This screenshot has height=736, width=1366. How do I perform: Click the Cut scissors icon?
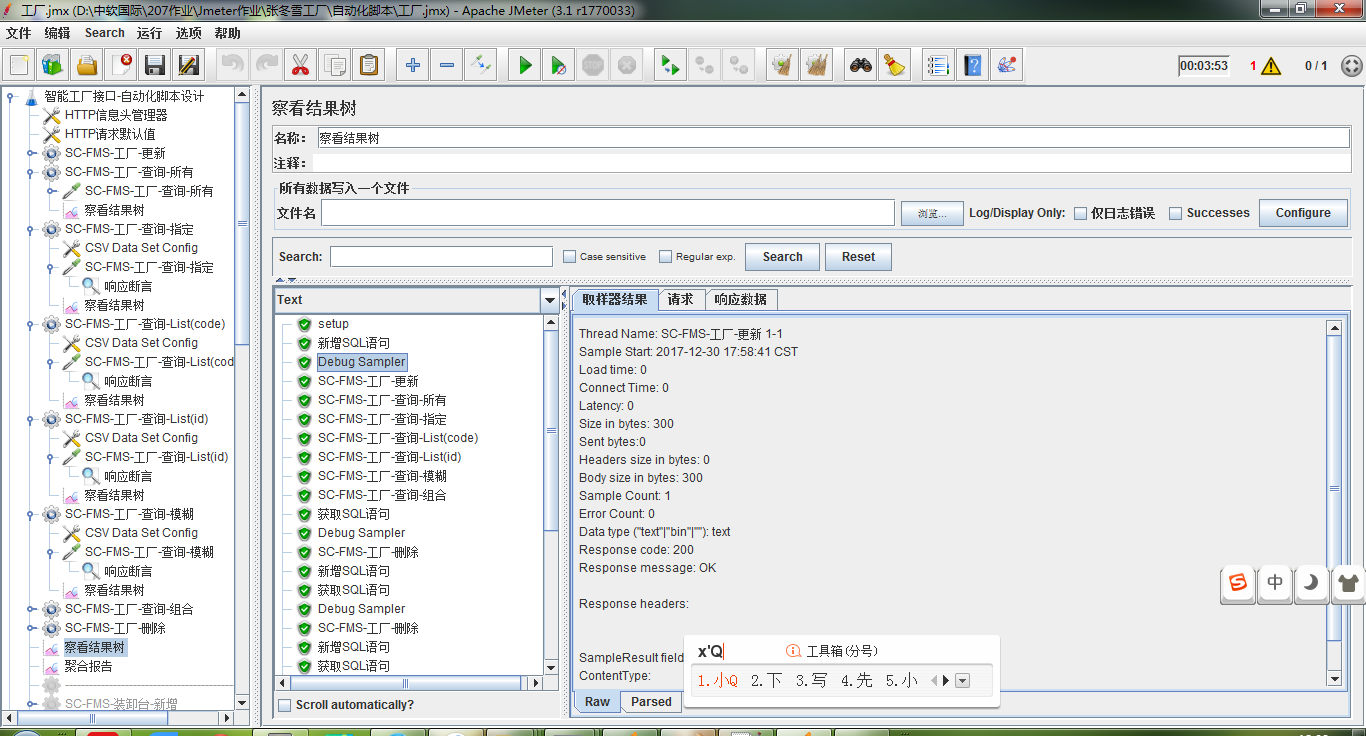coord(299,66)
